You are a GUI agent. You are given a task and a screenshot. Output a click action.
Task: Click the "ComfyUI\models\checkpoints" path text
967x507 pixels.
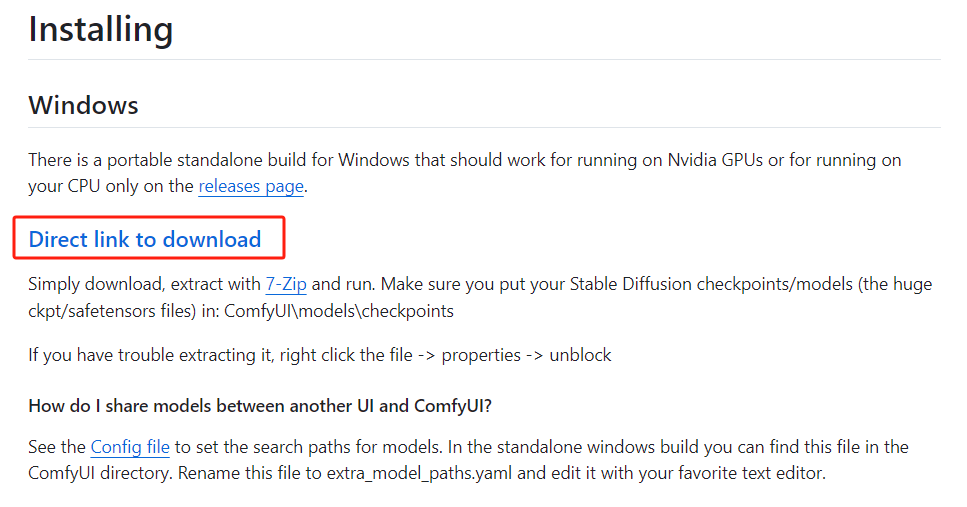click(339, 311)
